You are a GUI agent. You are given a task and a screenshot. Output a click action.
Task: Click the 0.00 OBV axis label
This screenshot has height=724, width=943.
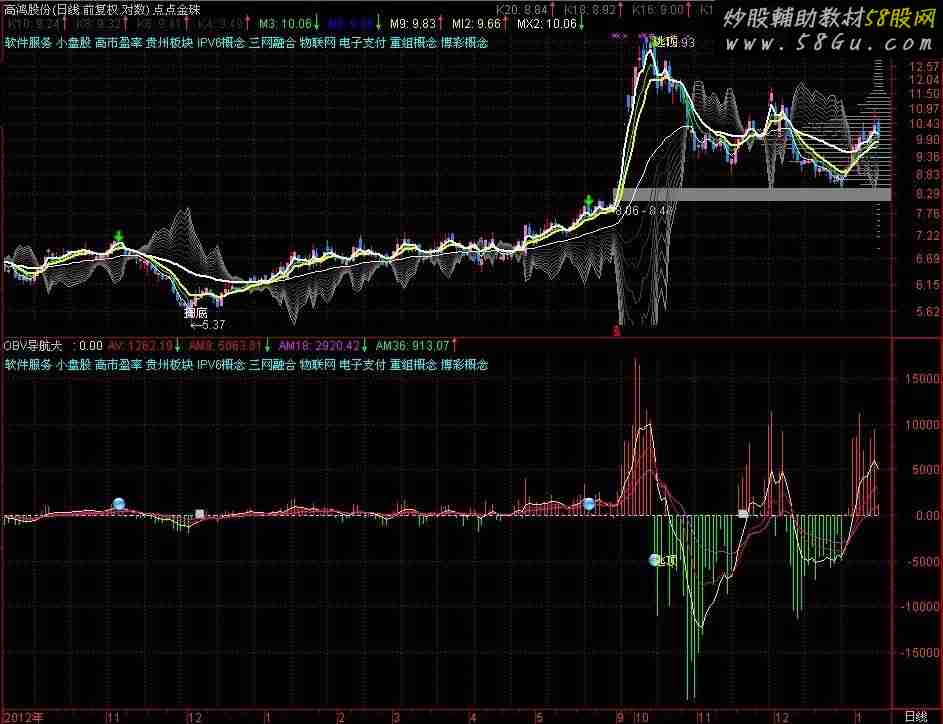(929, 515)
